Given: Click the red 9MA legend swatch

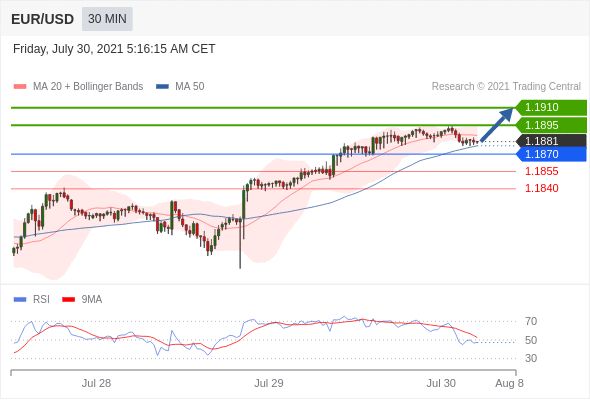Looking at the screenshot, I should (68, 300).
